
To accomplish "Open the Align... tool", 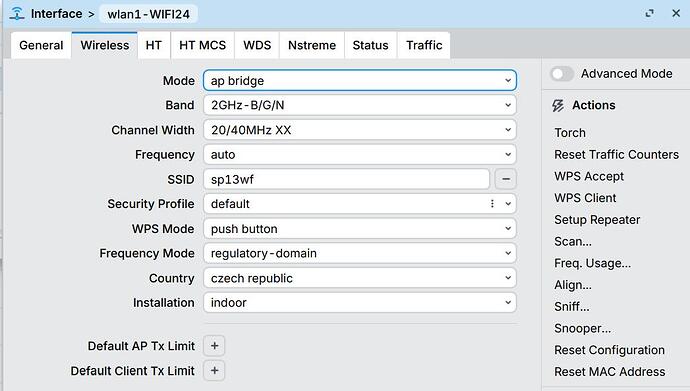I will (573, 285).
